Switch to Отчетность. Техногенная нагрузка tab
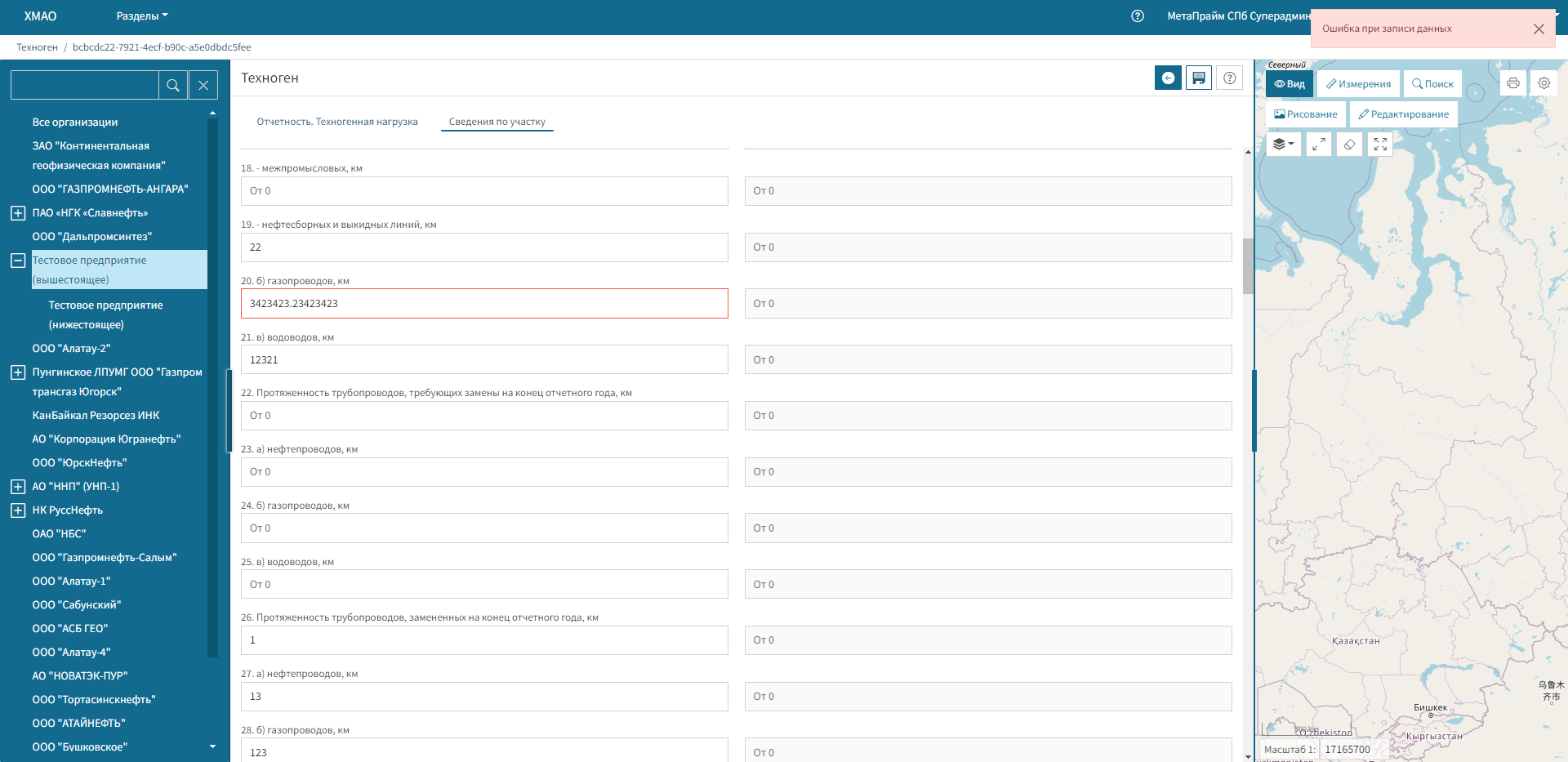 point(336,122)
